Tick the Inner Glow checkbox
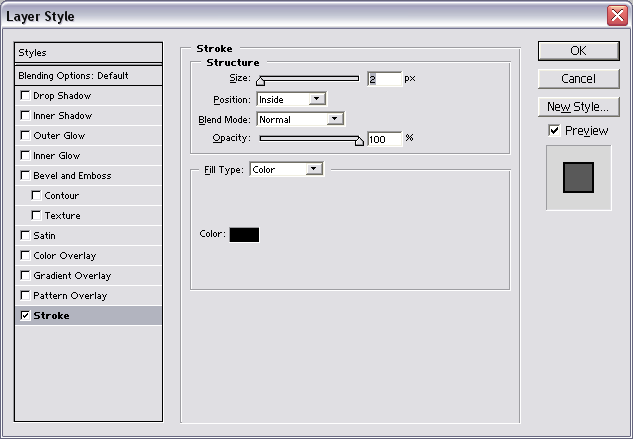The image size is (633, 439). (25, 155)
